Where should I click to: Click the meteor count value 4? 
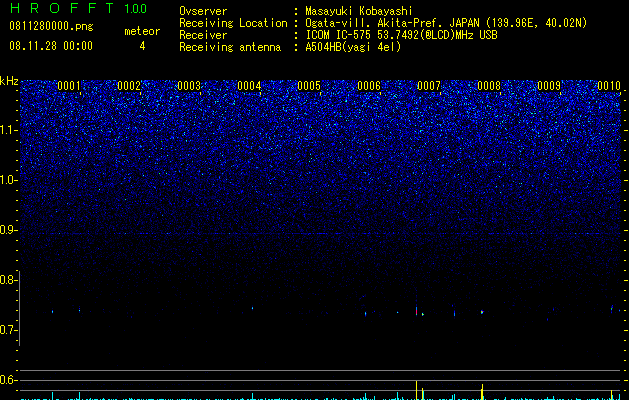pyautogui.click(x=142, y=46)
